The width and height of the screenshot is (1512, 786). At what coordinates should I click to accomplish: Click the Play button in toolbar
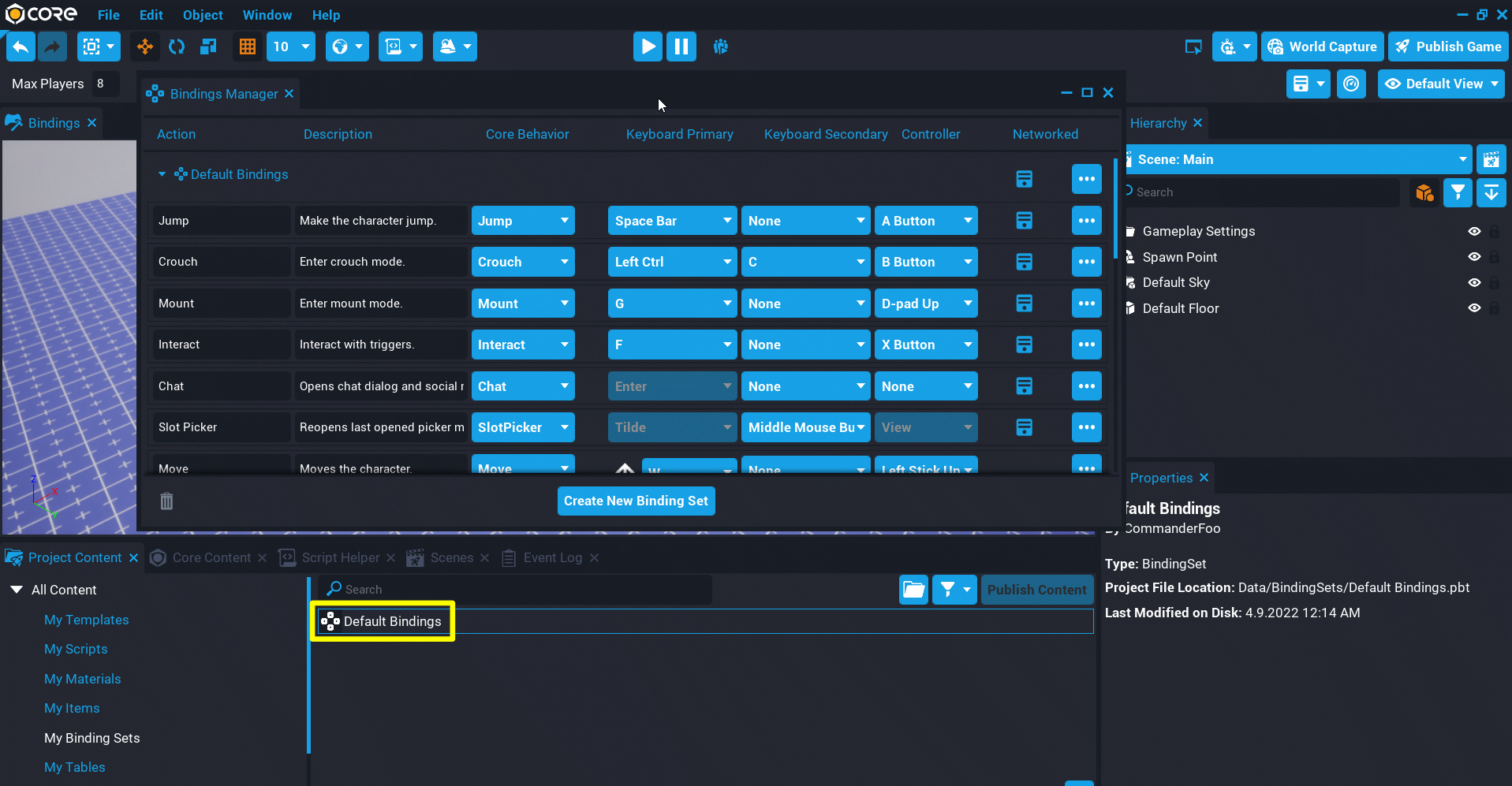648,47
